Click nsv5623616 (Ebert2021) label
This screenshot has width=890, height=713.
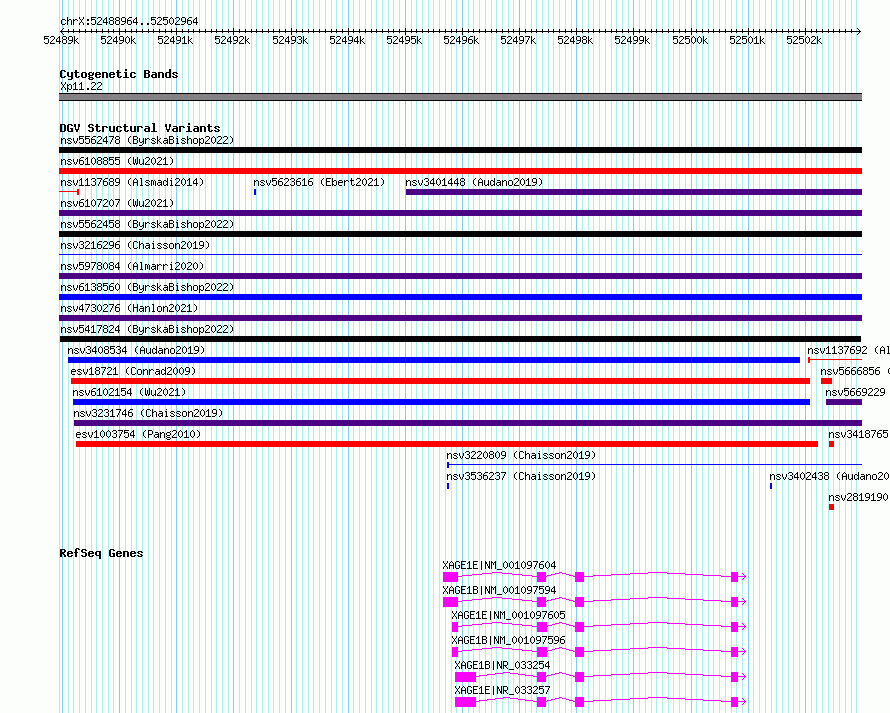319,182
